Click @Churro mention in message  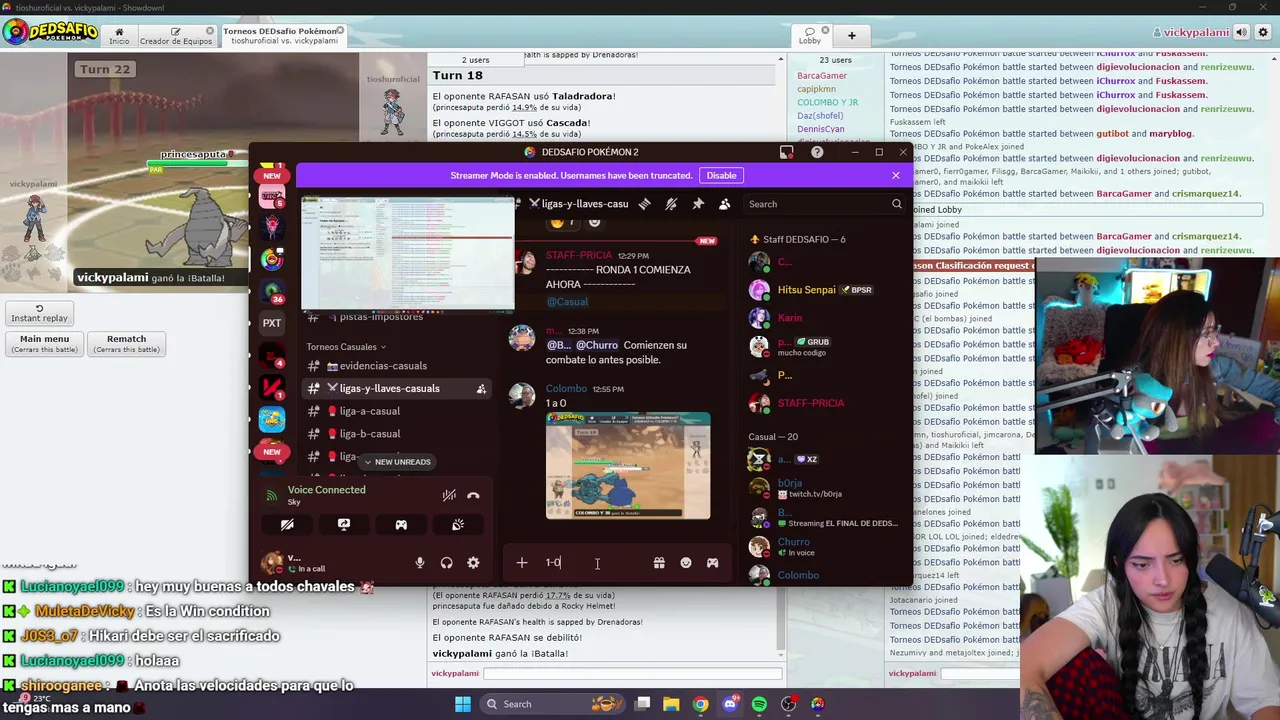tap(597, 345)
